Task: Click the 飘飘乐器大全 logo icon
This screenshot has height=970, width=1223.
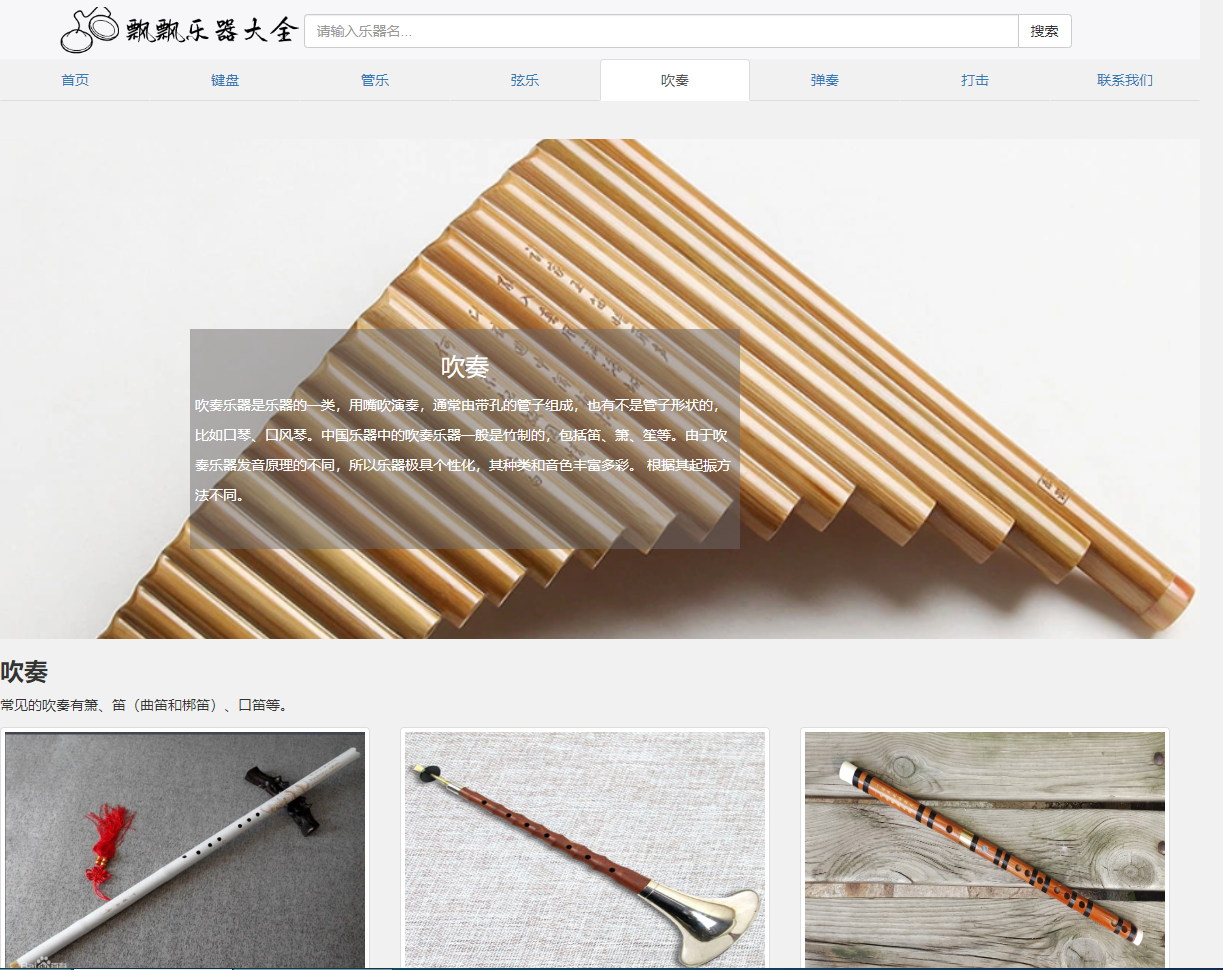Action: [x=90, y=31]
